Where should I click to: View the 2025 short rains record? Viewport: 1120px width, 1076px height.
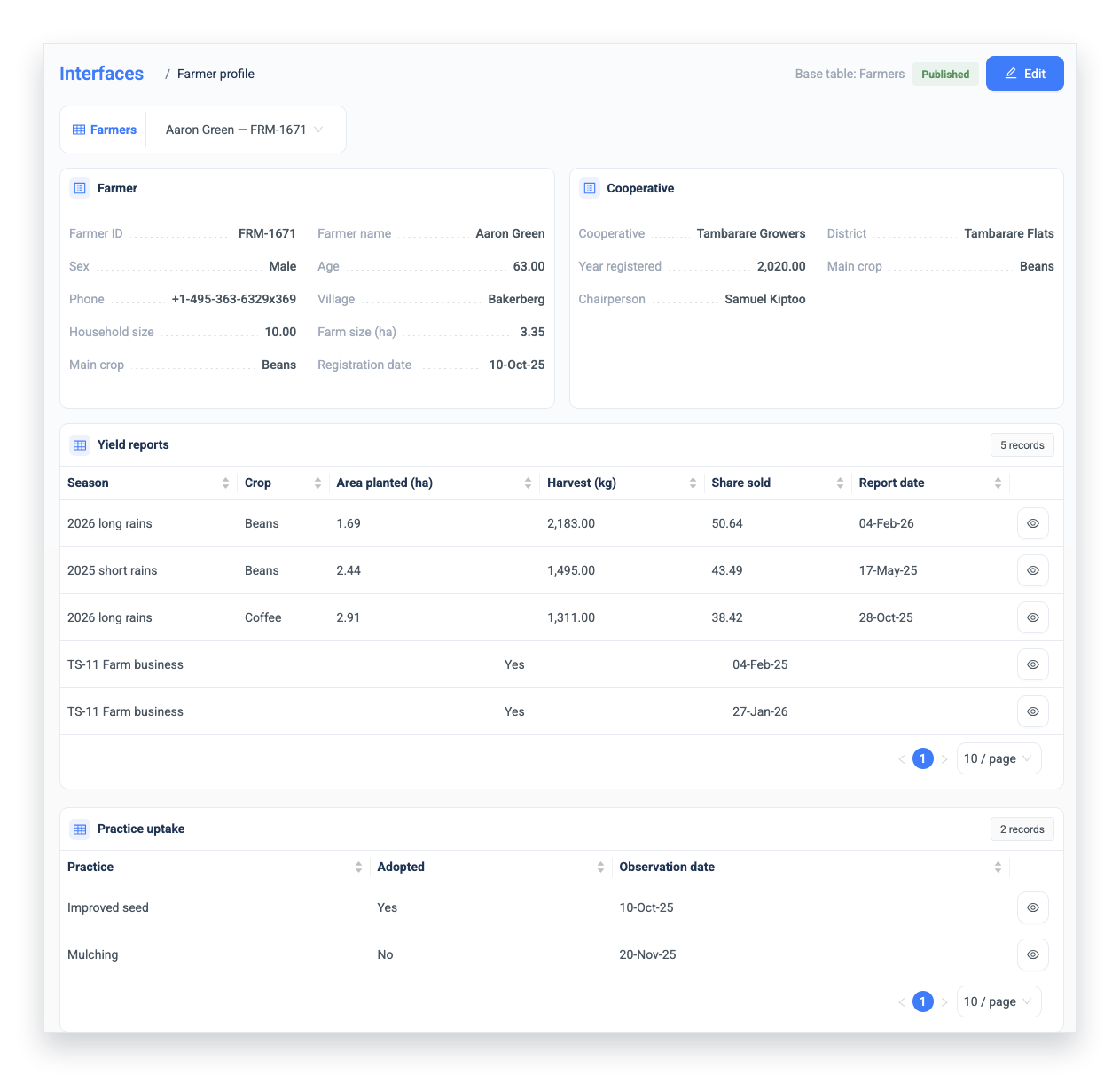point(1033,570)
